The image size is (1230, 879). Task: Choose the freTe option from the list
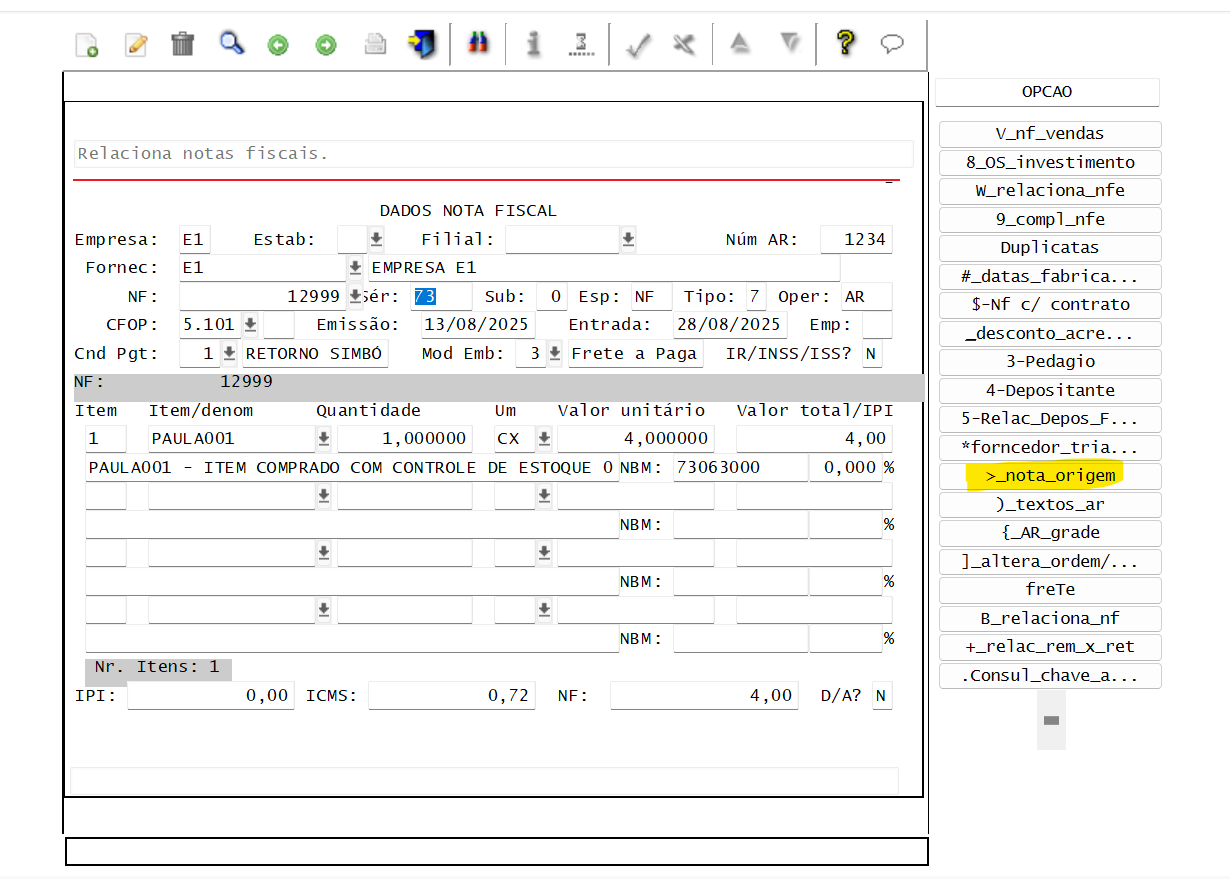(x=1050, y=590)
